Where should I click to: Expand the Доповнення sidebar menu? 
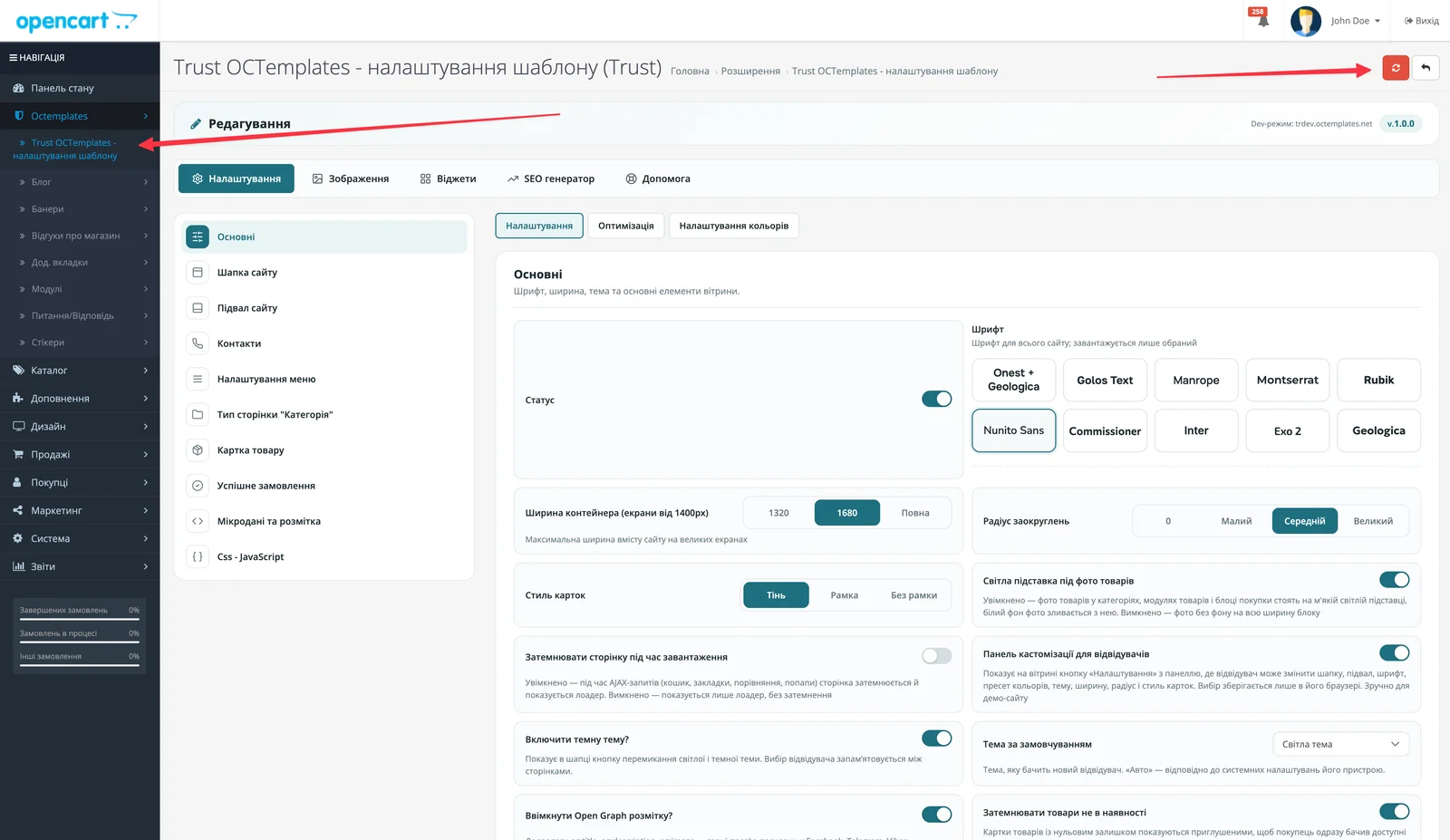80,399
